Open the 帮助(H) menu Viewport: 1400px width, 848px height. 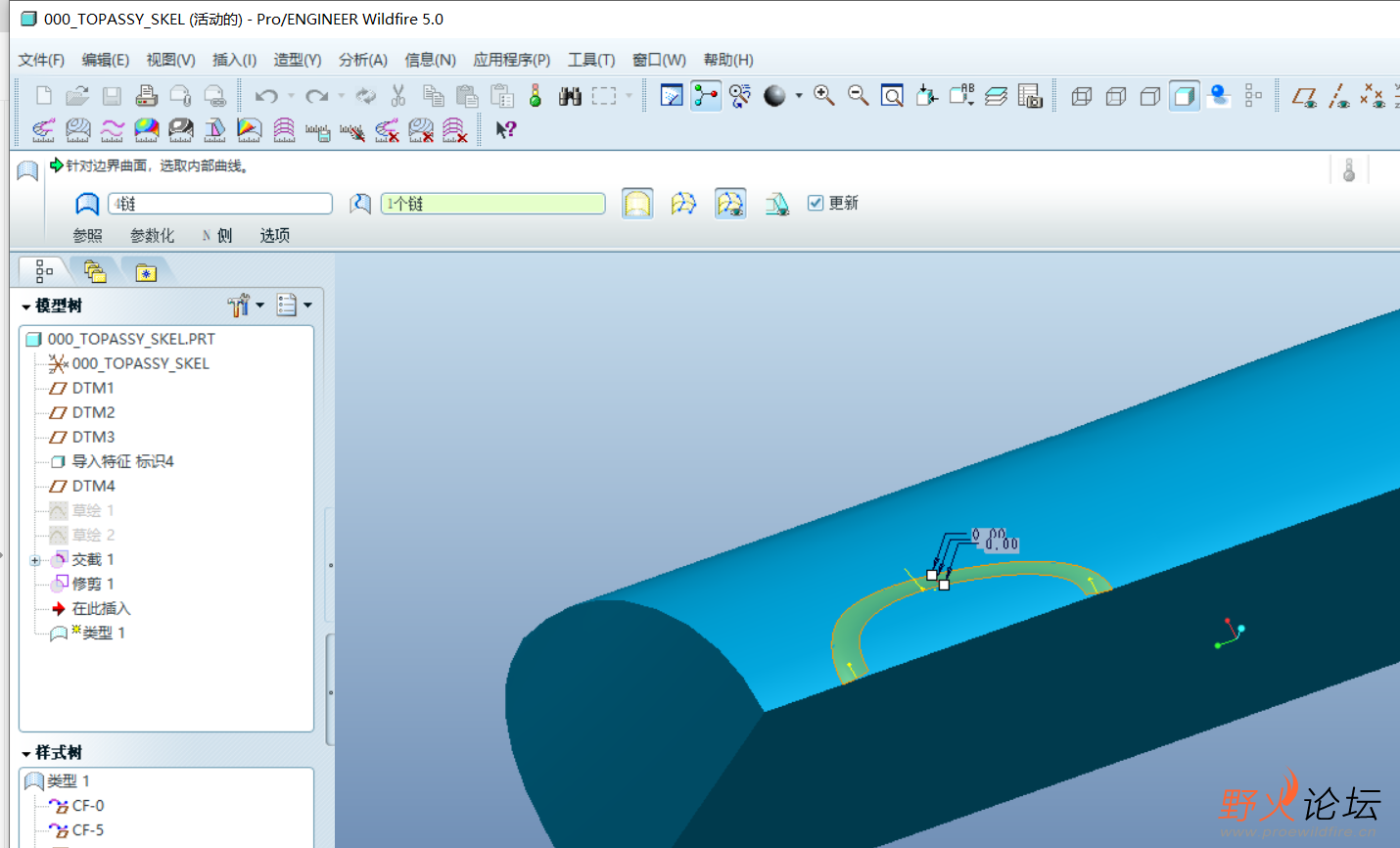pyautogui.click(x=728, y=60)
